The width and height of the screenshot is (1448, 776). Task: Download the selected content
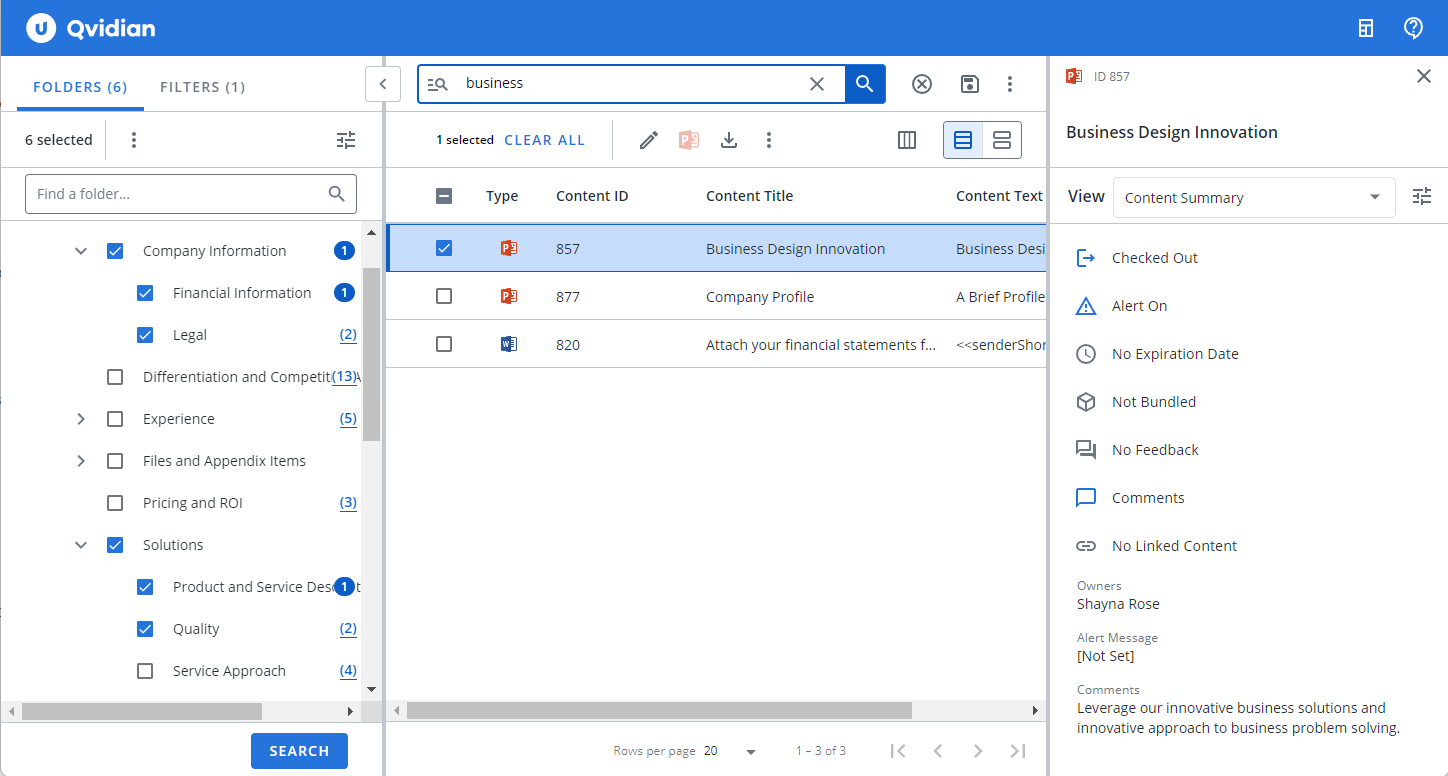point(729,140)
